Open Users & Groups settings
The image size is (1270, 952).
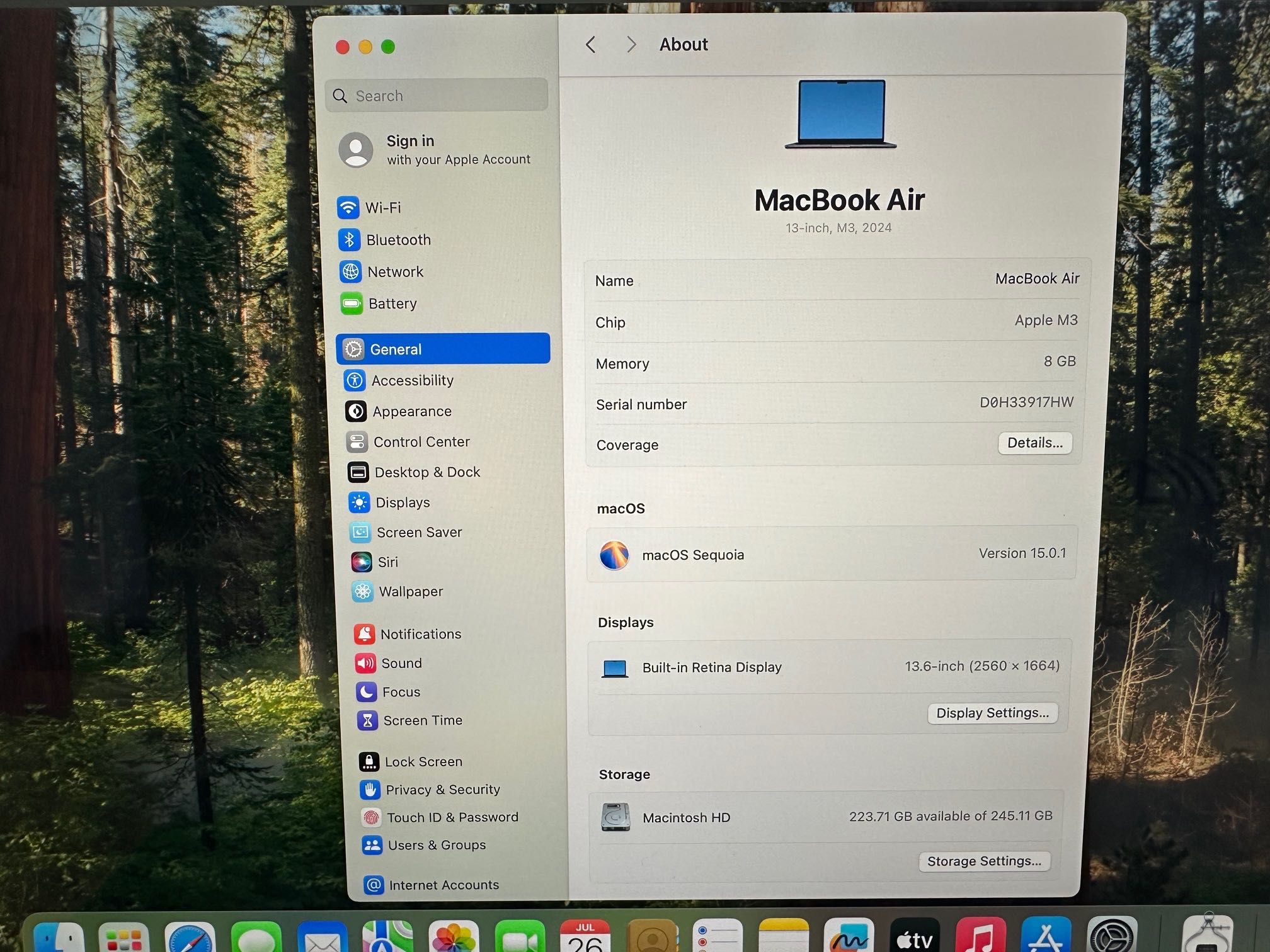(x=424, y=845)
